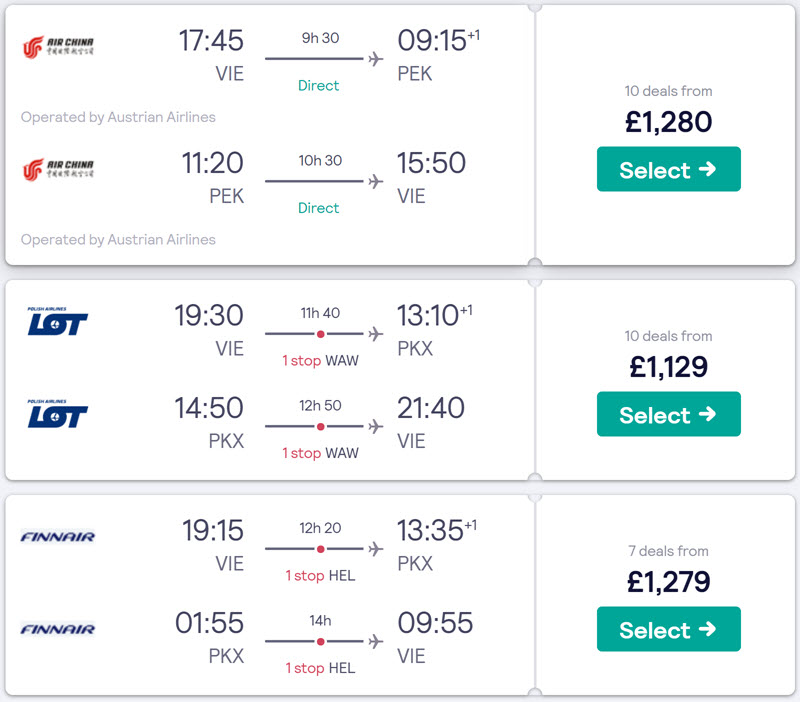Click '7 deals from' text on the Finnair card
The height and width of the screenshot is (702, 800).
(668, 551)
